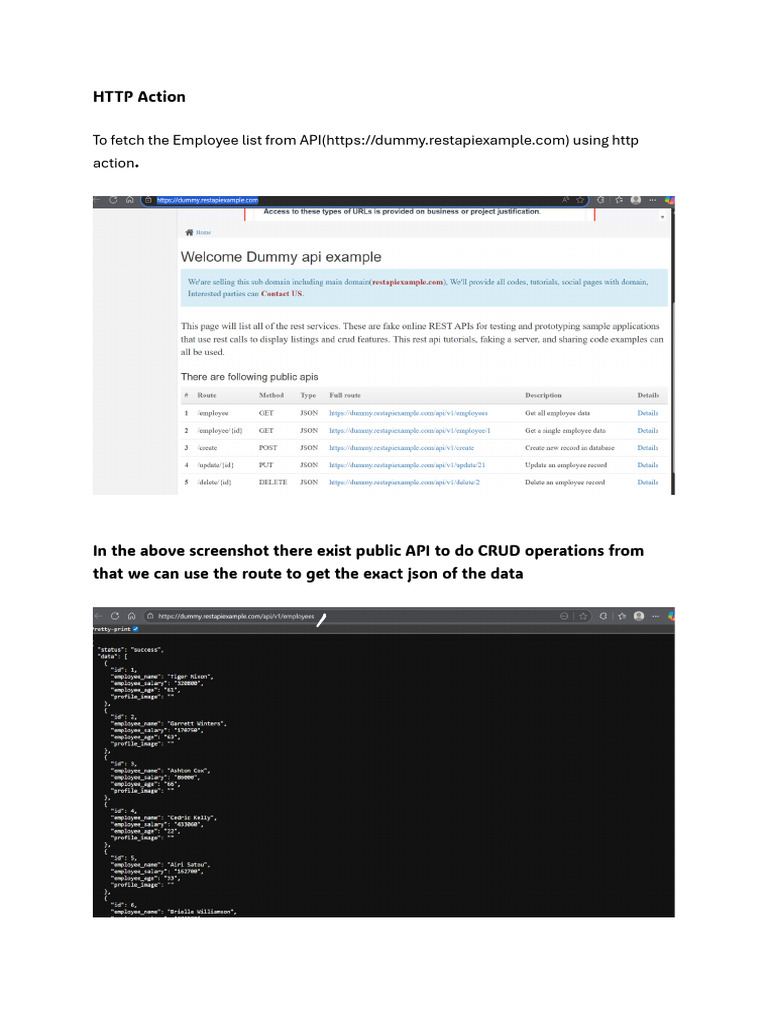
Task: Click the DELETE method cell
Action: tap(273, 482)
